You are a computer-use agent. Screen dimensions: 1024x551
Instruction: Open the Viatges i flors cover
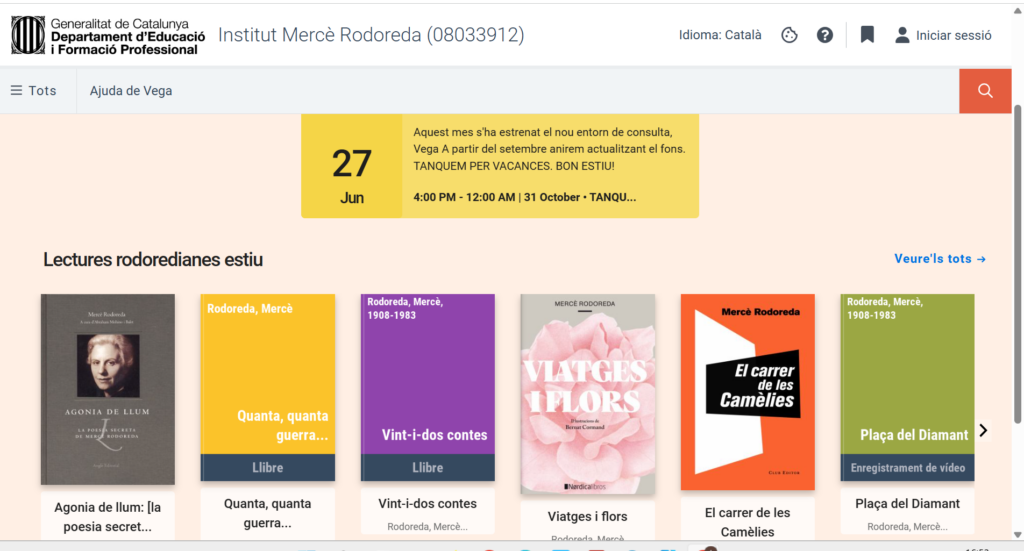coord(588,394)
